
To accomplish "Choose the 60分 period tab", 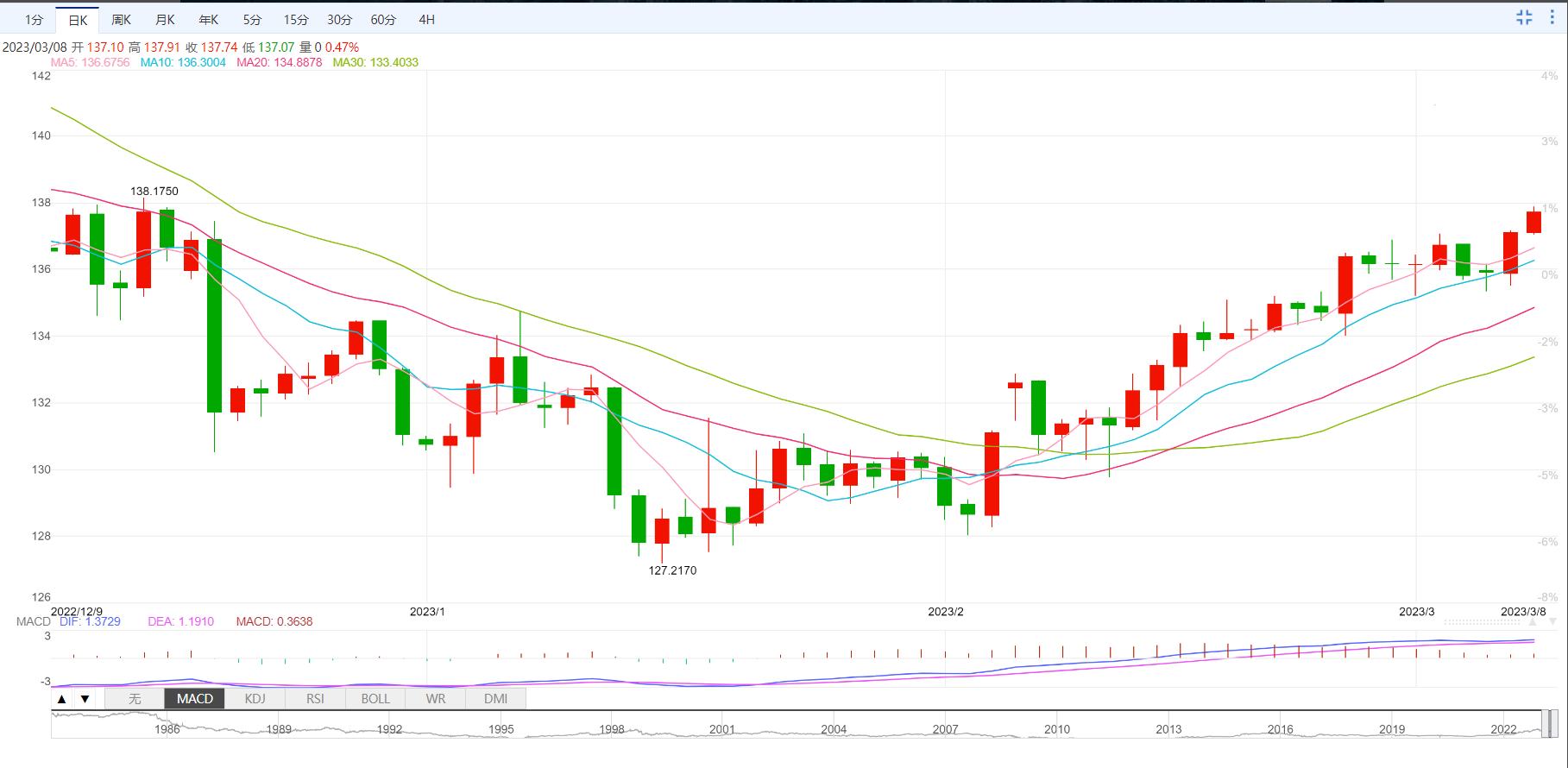I will [x=383, y=20].
